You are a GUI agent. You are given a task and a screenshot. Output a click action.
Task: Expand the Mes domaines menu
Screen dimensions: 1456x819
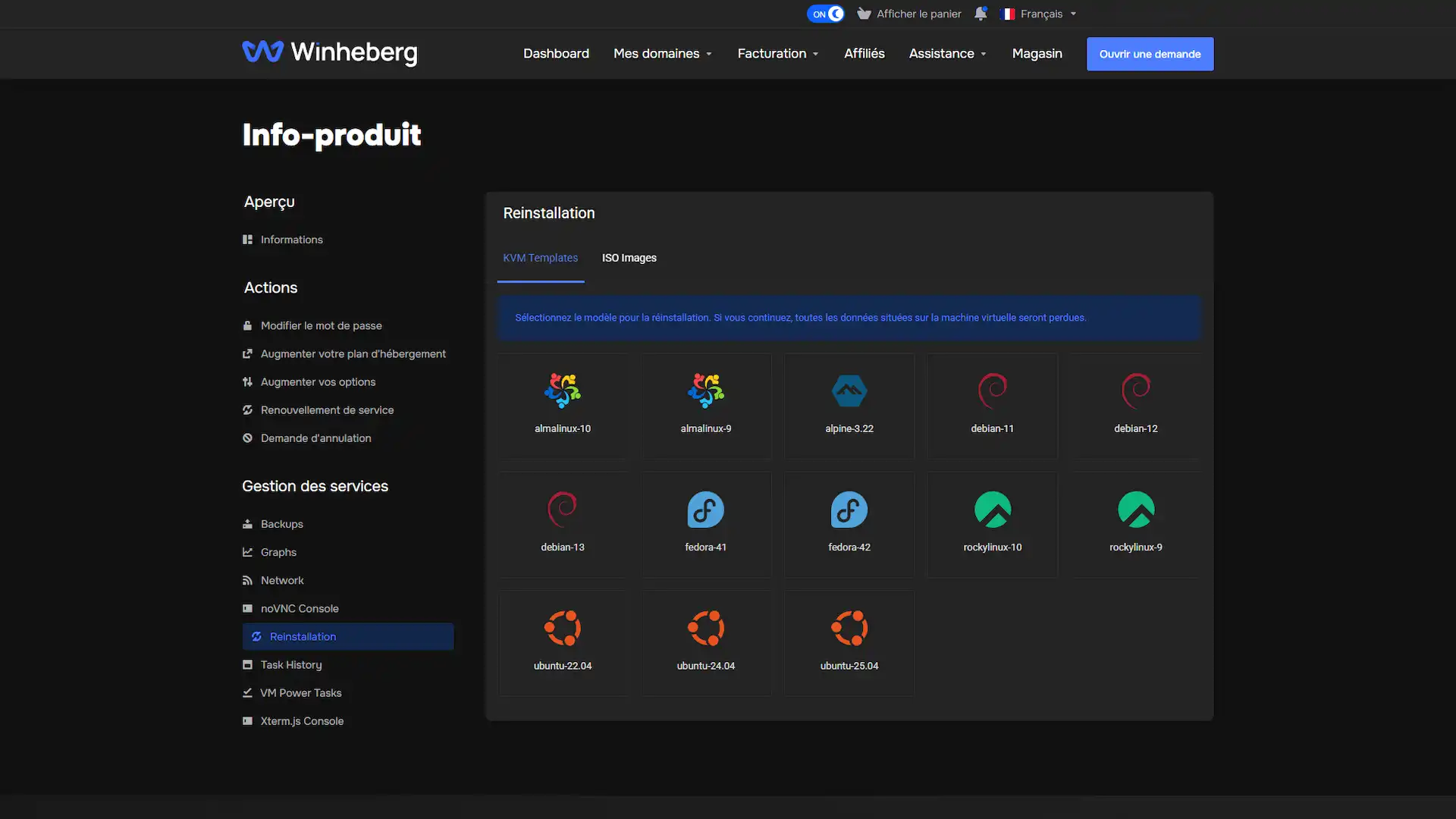[x=663, y=54]
